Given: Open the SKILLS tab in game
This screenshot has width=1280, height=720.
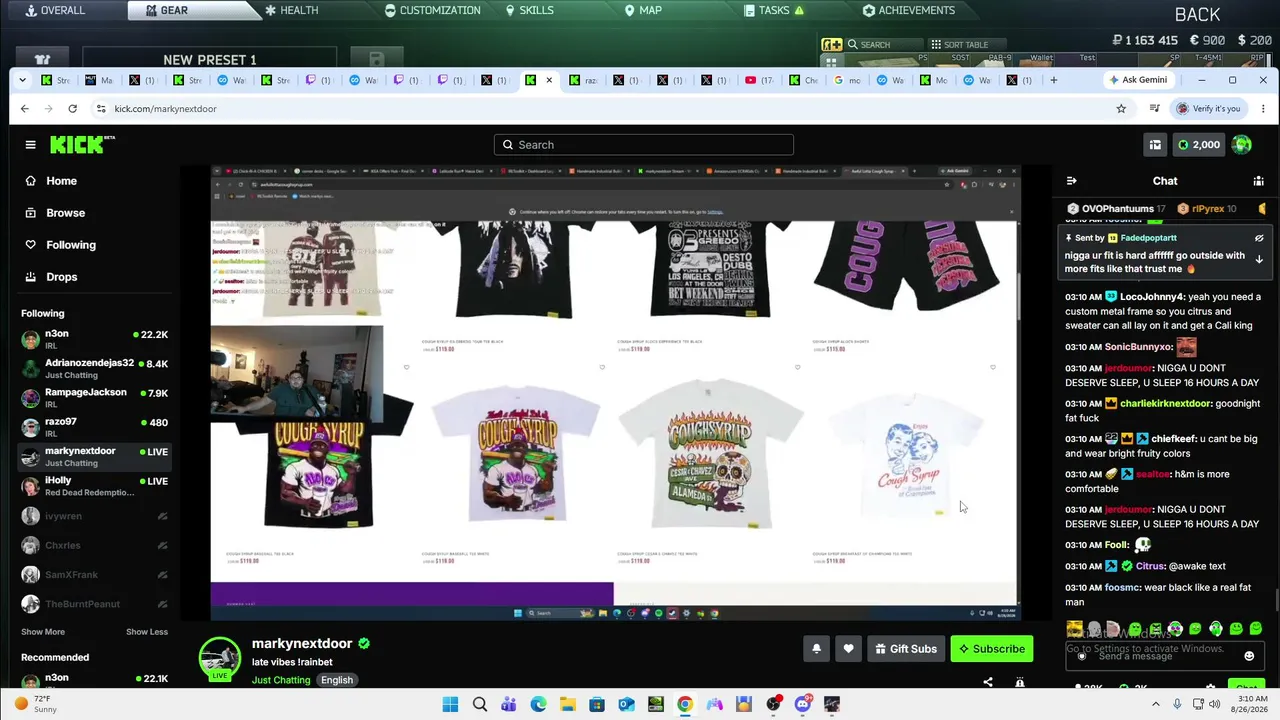Looking at the screenshot, I should coord(529,10).
